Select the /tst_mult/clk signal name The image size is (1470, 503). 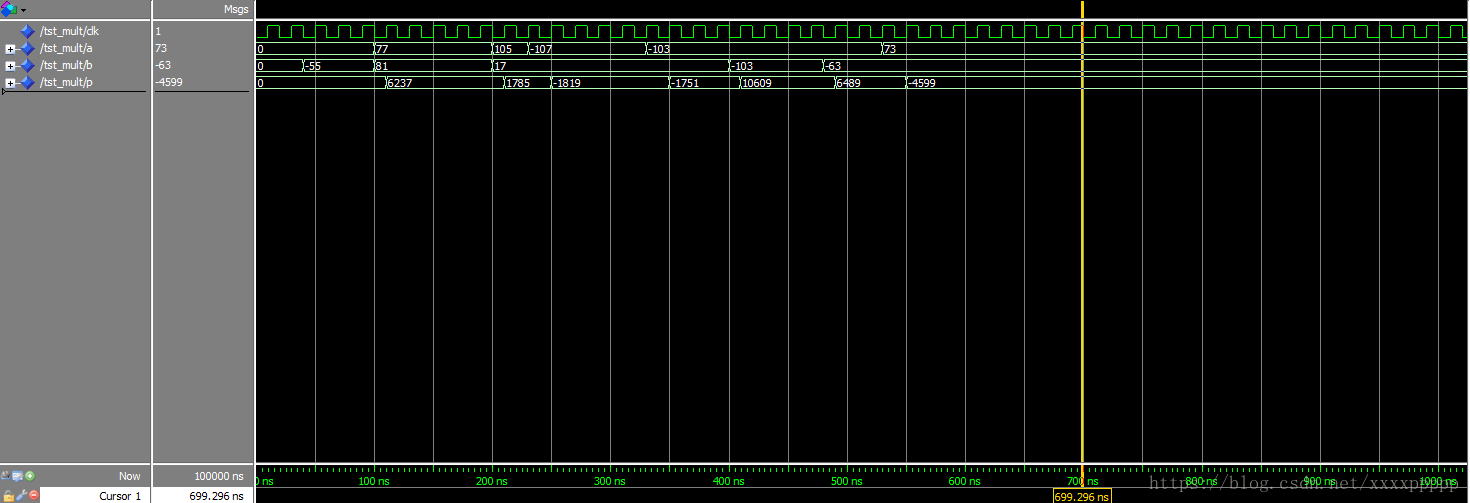(69, 31)
